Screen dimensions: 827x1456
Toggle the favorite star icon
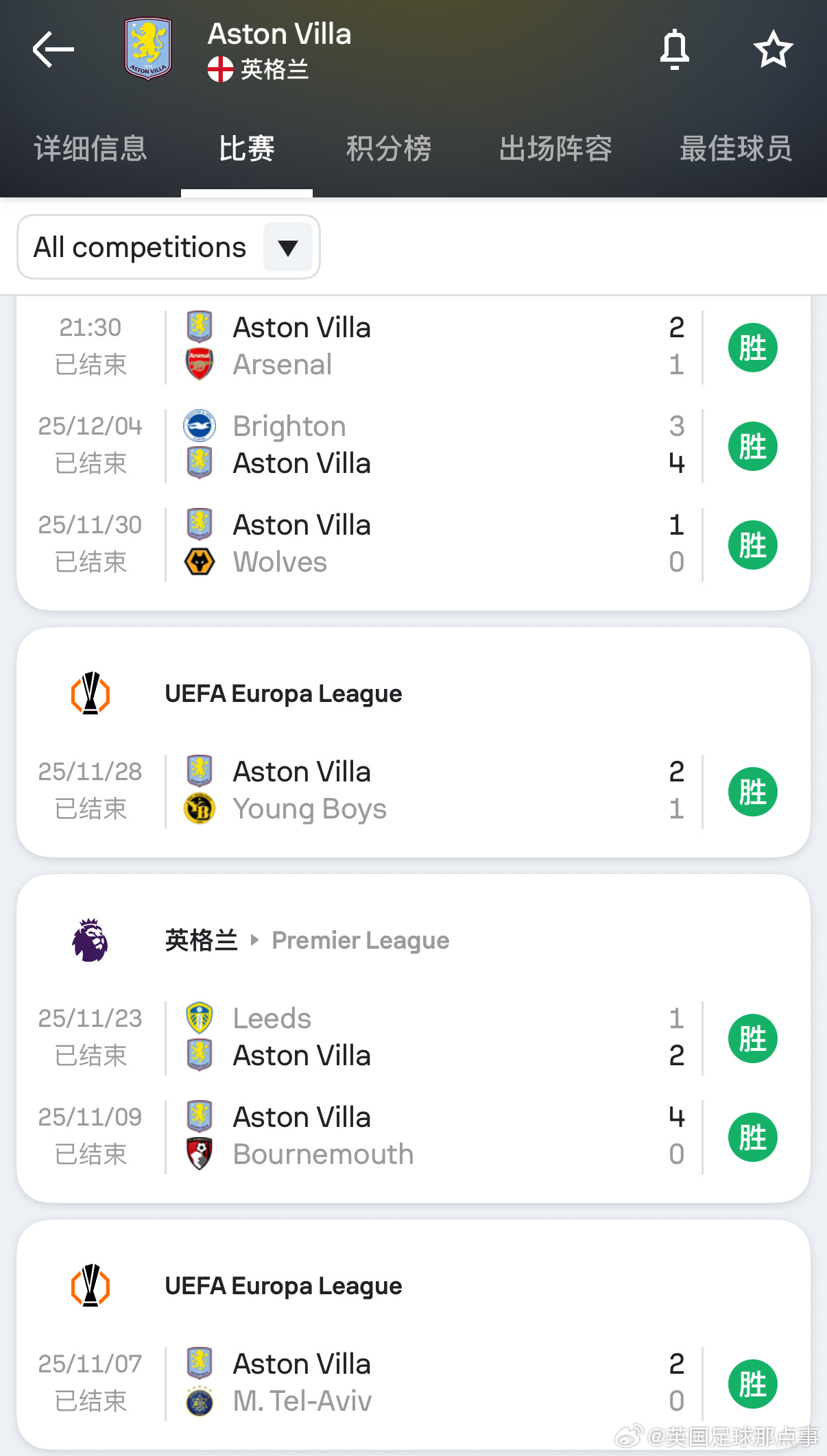click(773, 49)
